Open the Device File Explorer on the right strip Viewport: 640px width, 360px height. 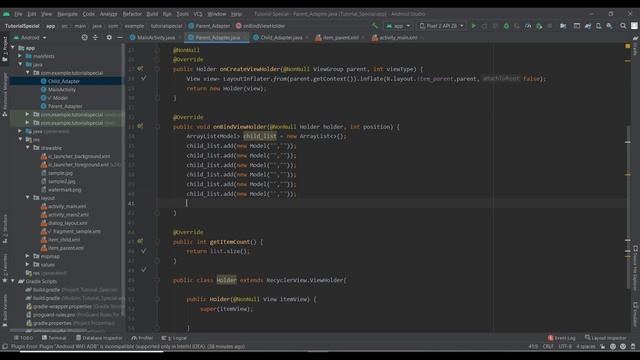pyautogui.click(x=636, y=268)
